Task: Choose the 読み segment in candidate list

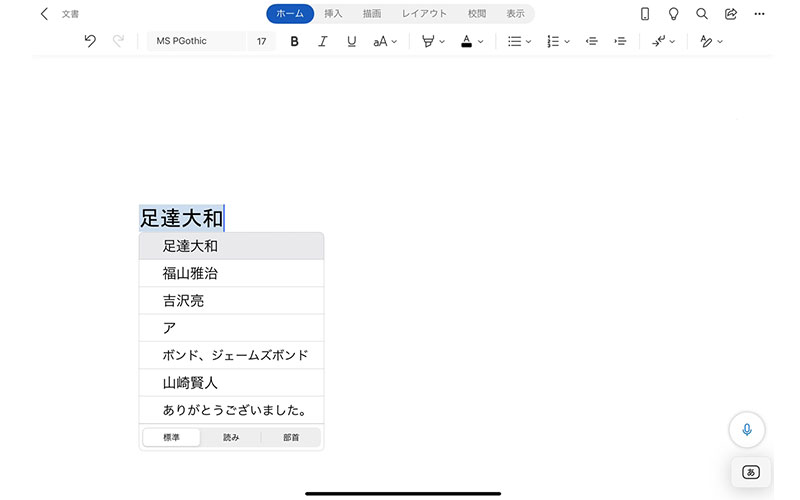Action: (x=230, y=437)
